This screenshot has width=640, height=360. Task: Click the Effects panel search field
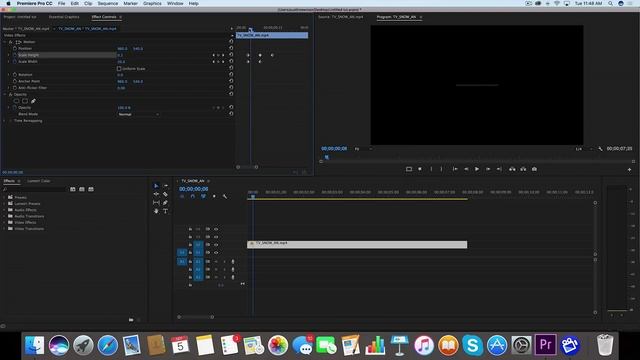click(34, 189)
